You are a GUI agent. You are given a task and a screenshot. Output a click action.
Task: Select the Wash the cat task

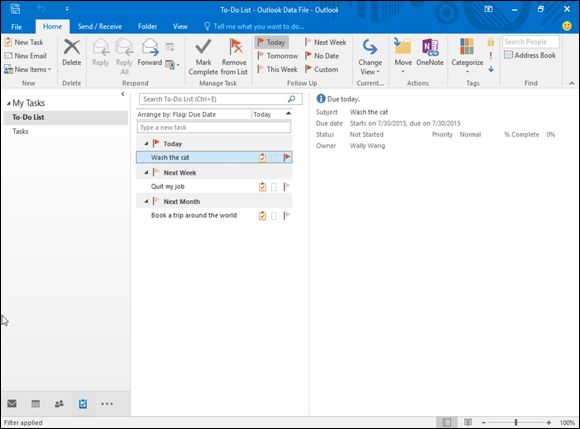pos(214,157)
